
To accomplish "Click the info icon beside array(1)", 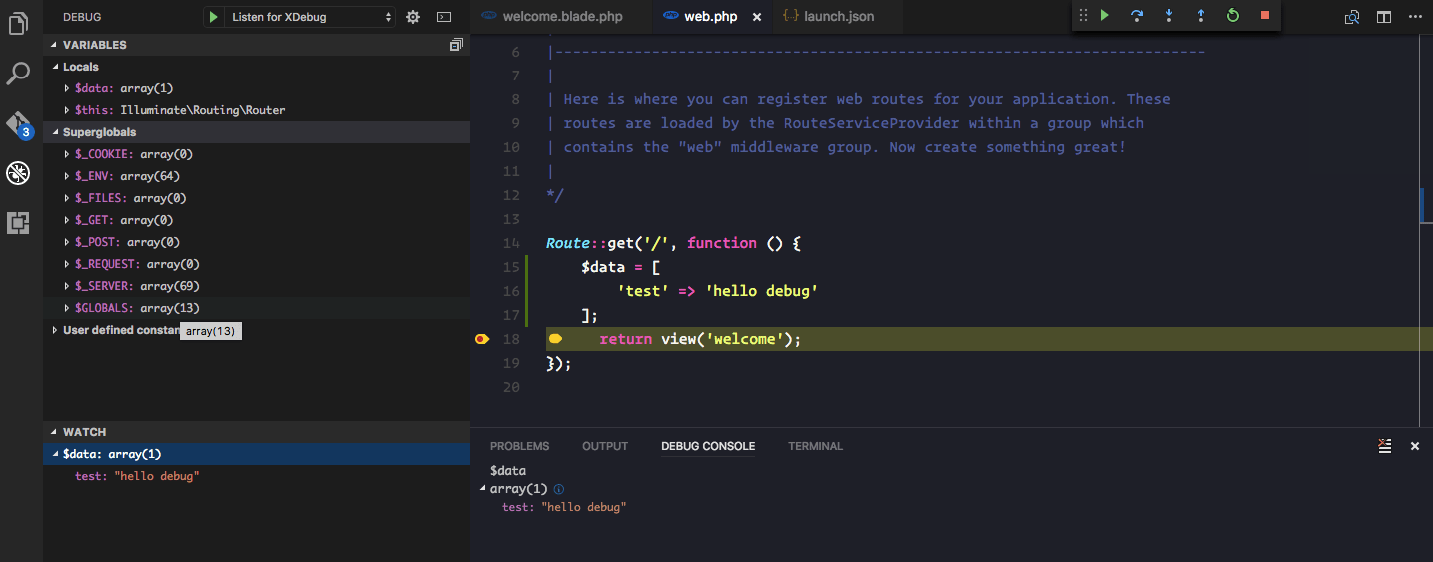I will pyautogui.click(x=559, y=489).
